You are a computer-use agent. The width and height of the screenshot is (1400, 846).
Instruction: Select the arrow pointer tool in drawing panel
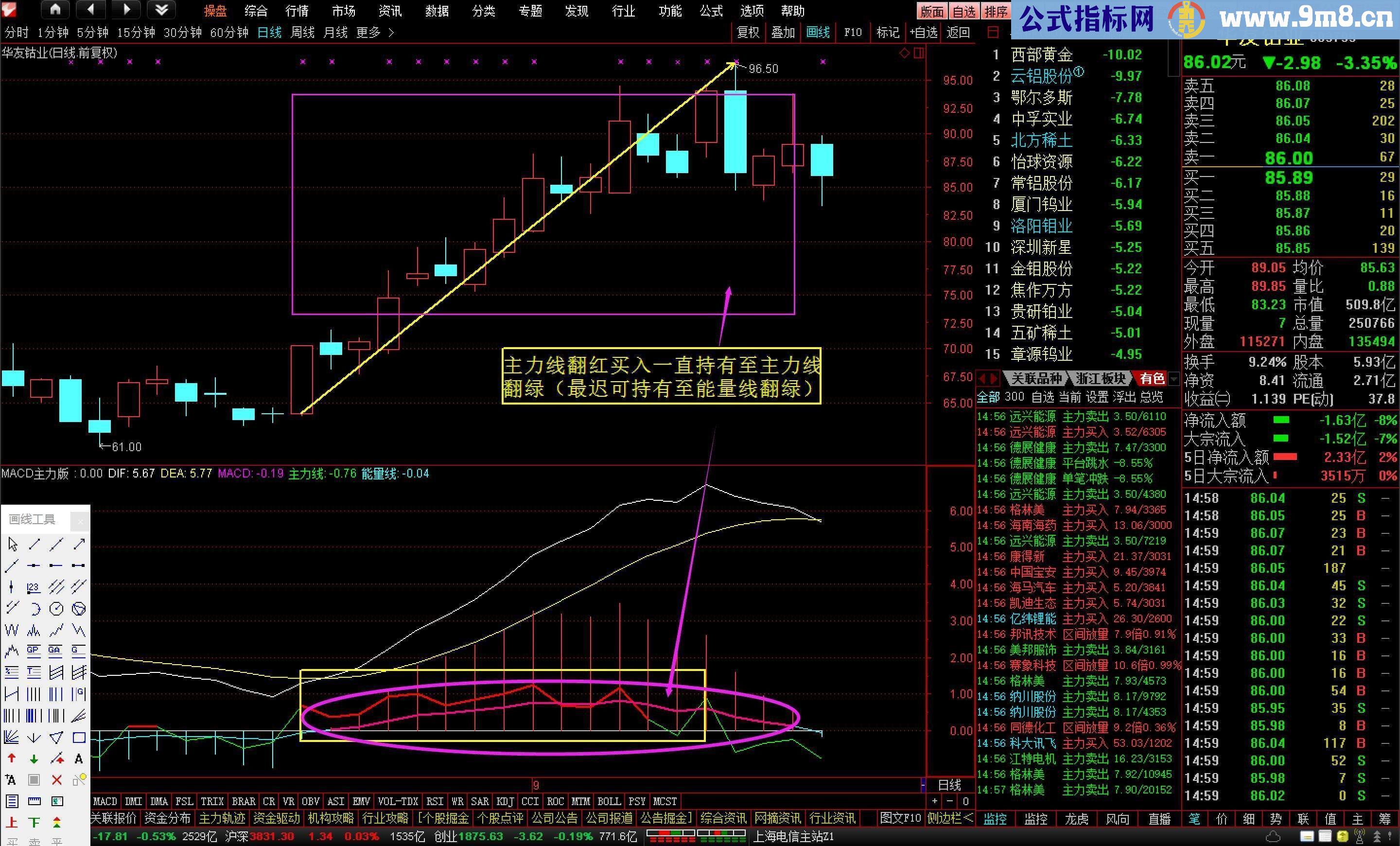[13, 544]
